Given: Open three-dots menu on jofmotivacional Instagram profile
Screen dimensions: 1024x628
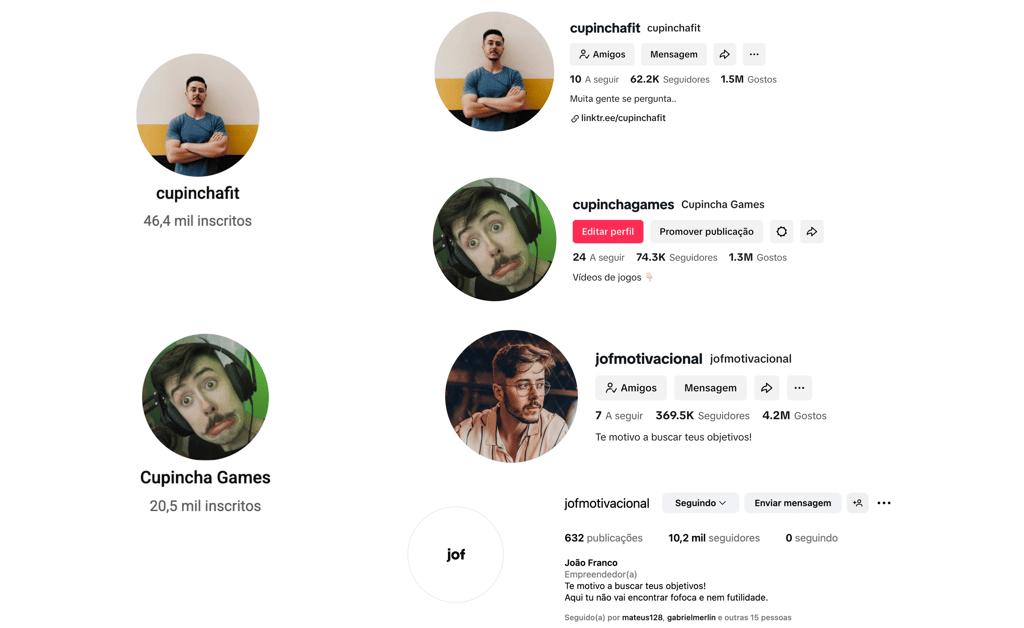Looking at the screenshot, I should click(x=884, y=503).
